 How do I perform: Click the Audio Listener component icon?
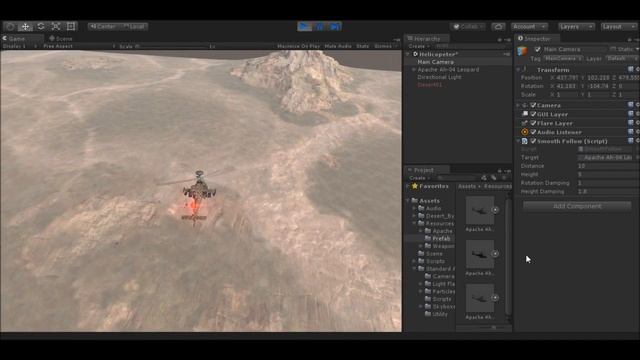pos(525,132)
